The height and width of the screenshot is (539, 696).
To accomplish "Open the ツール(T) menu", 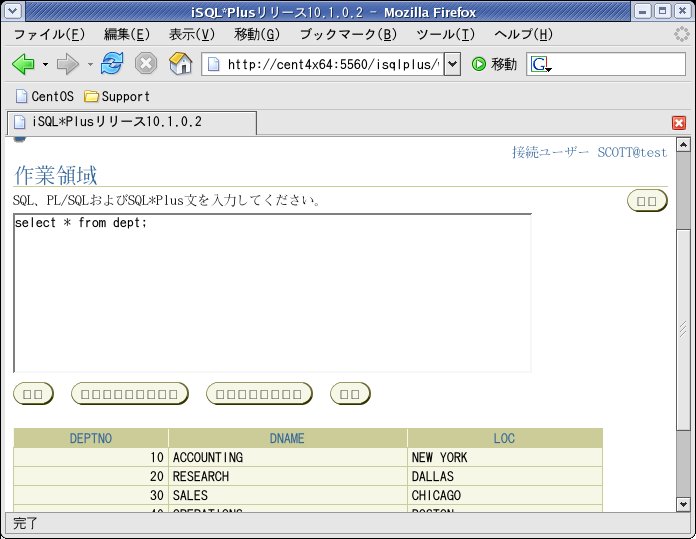I will coord(445,34).
